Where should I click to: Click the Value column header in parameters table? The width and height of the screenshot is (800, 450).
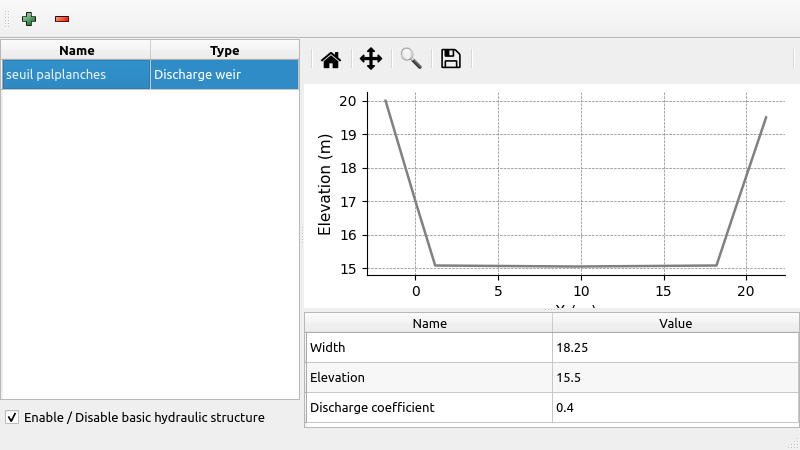tap(675, 323)
